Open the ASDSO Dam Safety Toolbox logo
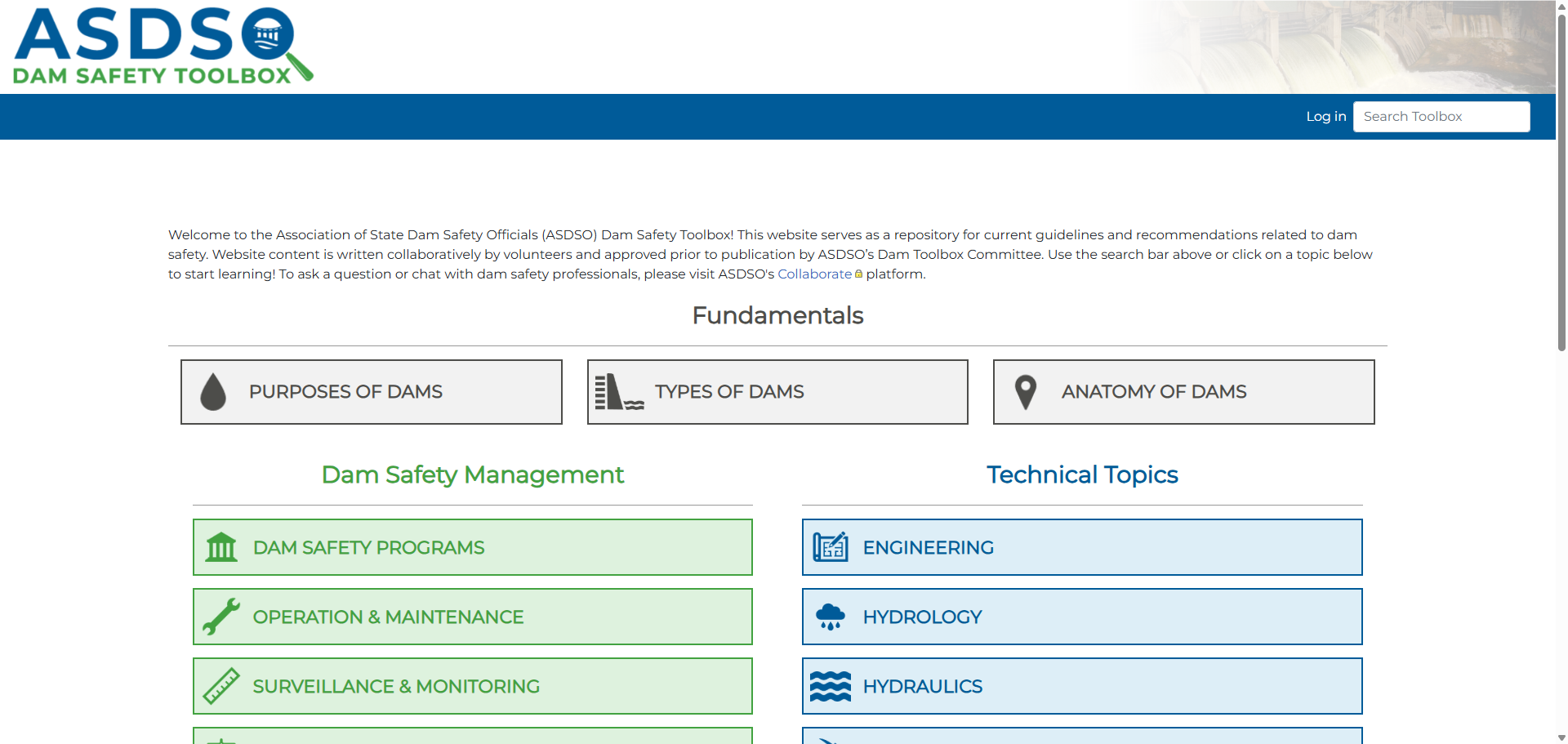1568x744 pixels. pos(163,47)
